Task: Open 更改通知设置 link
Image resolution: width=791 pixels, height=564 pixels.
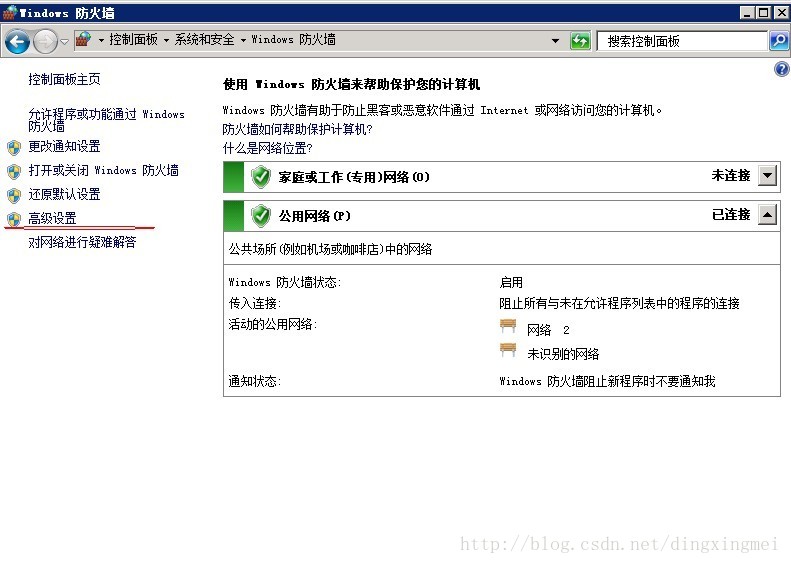Action: point(65,146)
